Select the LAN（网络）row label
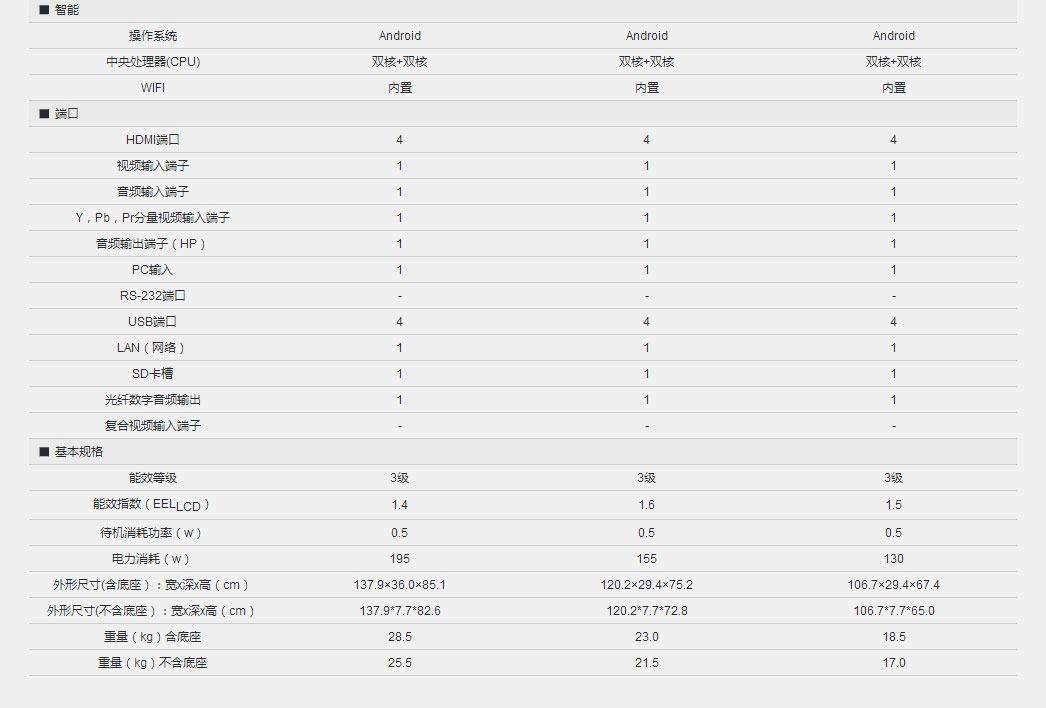This screenshot has width=1046, height=708. (151, 348)
